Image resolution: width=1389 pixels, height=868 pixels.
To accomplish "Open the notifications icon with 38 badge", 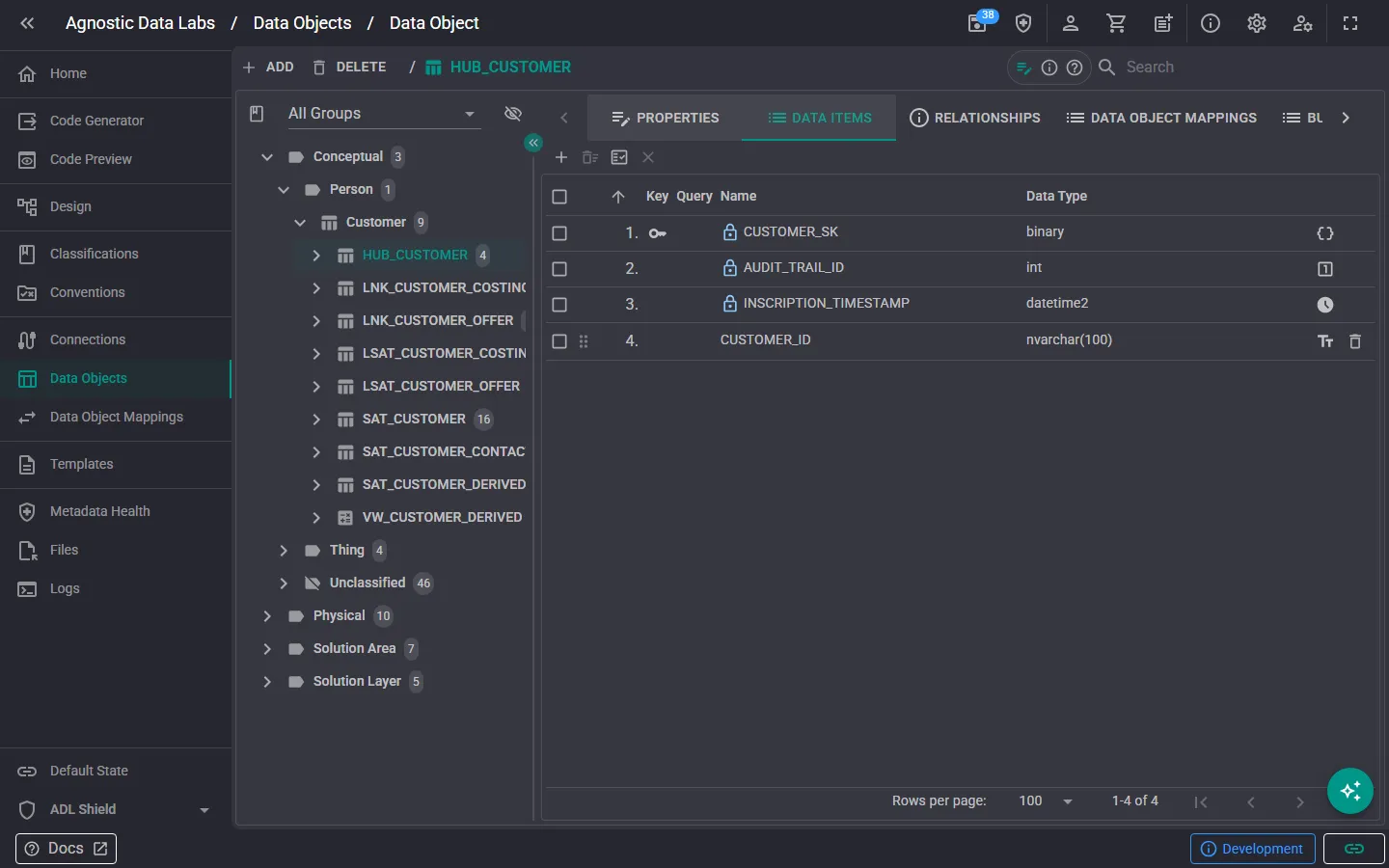I will [x=978, y=23].
